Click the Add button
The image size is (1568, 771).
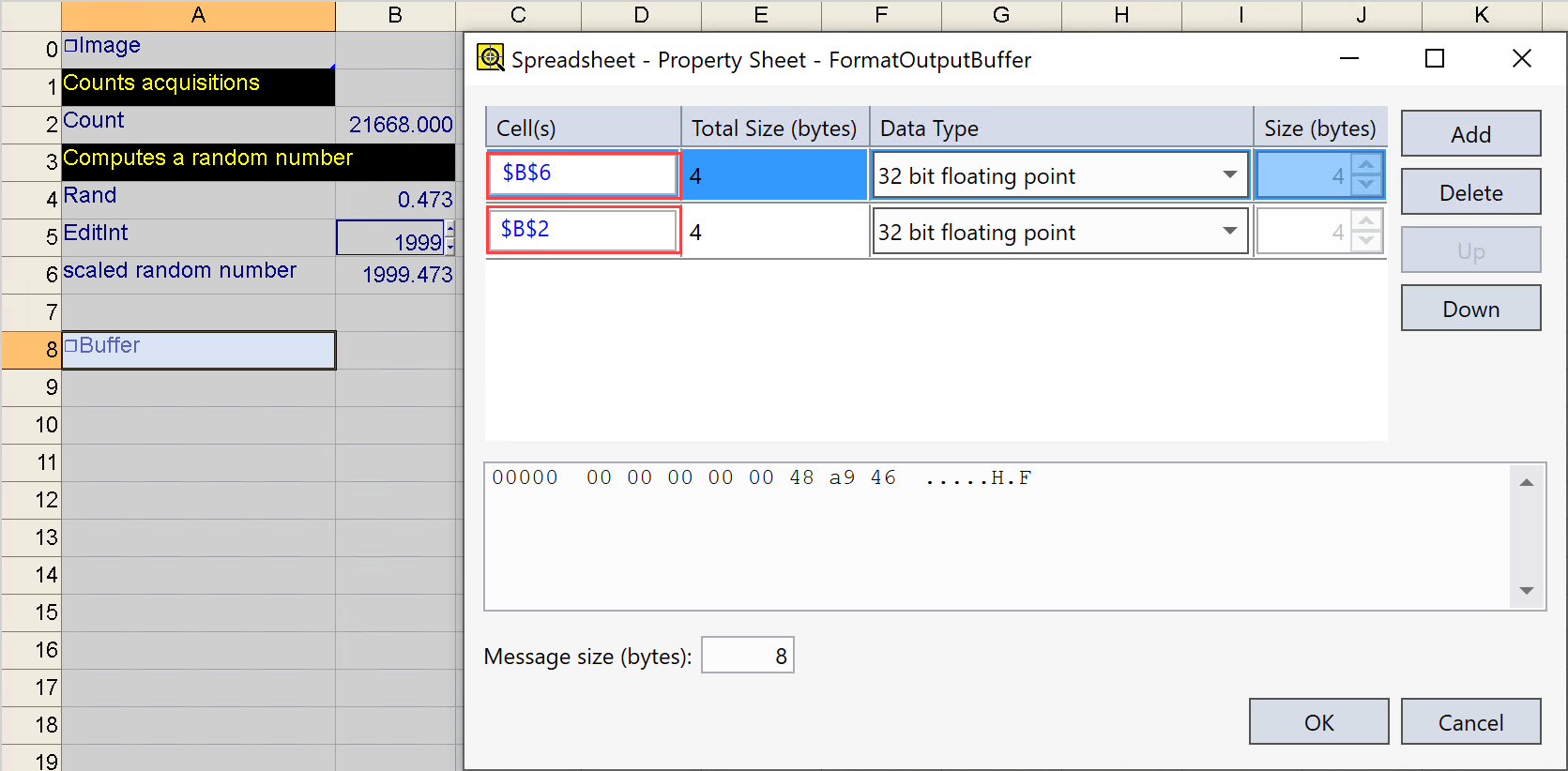pyautogui.click(x=1469, y=134)
